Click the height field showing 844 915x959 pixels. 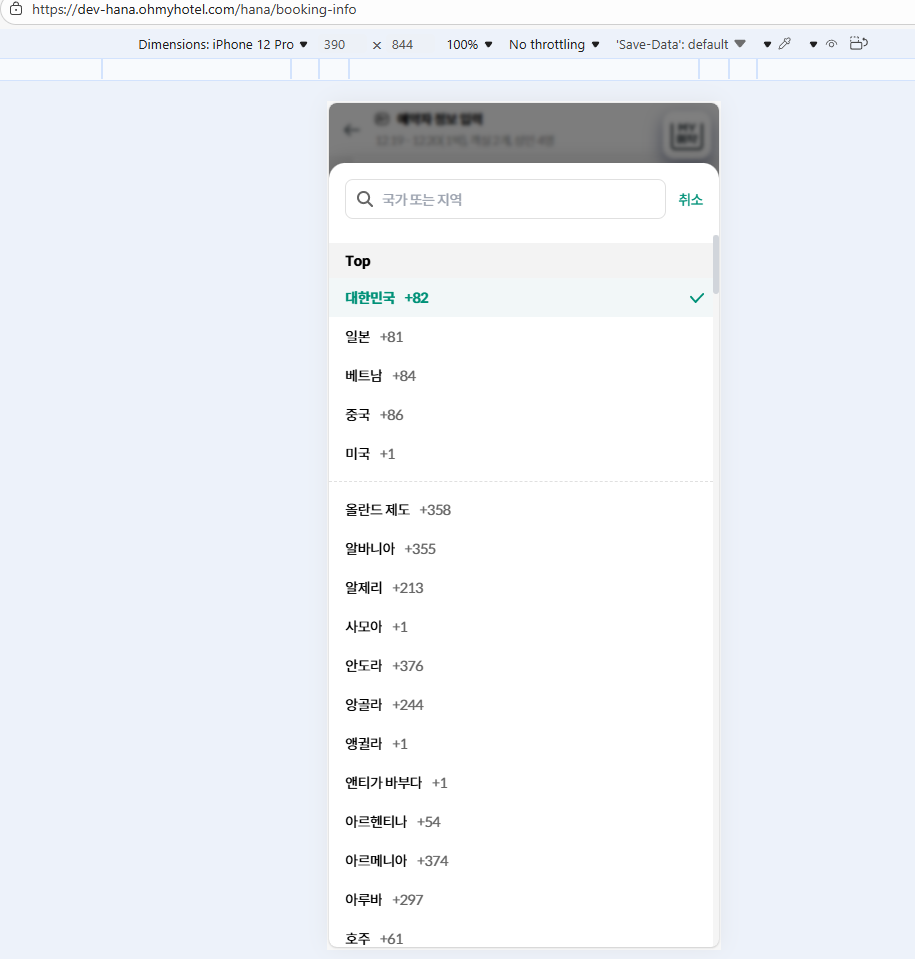coord(402,45)
